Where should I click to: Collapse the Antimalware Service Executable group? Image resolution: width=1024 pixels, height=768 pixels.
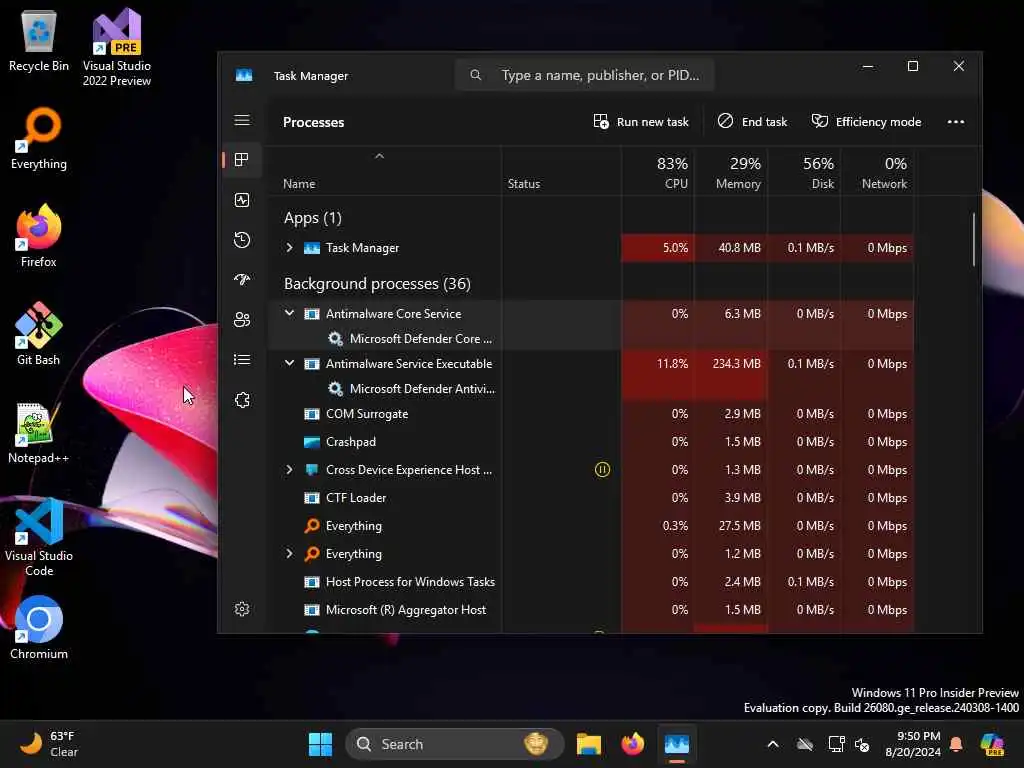[x=289, y=363]
